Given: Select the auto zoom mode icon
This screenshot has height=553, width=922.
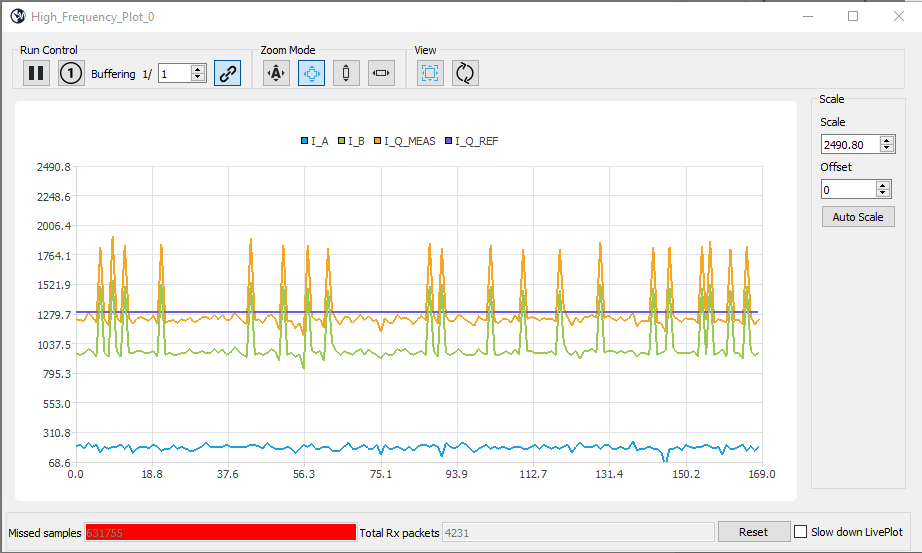Looking at the screenshot, I should point(276,74).
